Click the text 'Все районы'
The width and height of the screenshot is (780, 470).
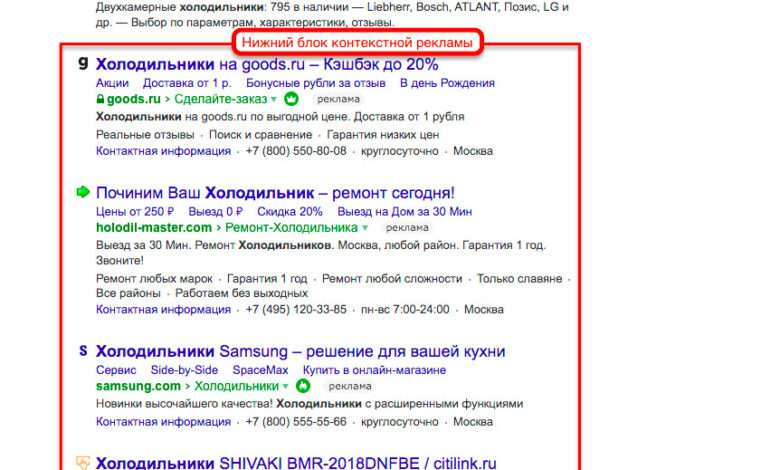point(128,293)
